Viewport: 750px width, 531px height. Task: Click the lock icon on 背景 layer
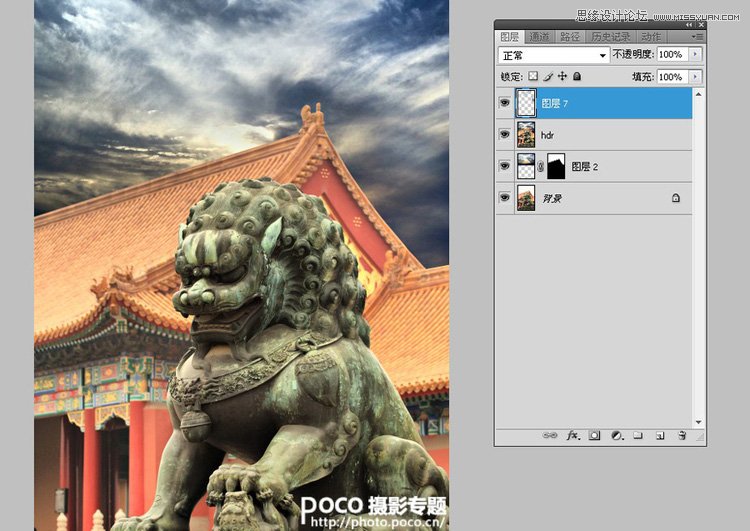coord(675,198)
